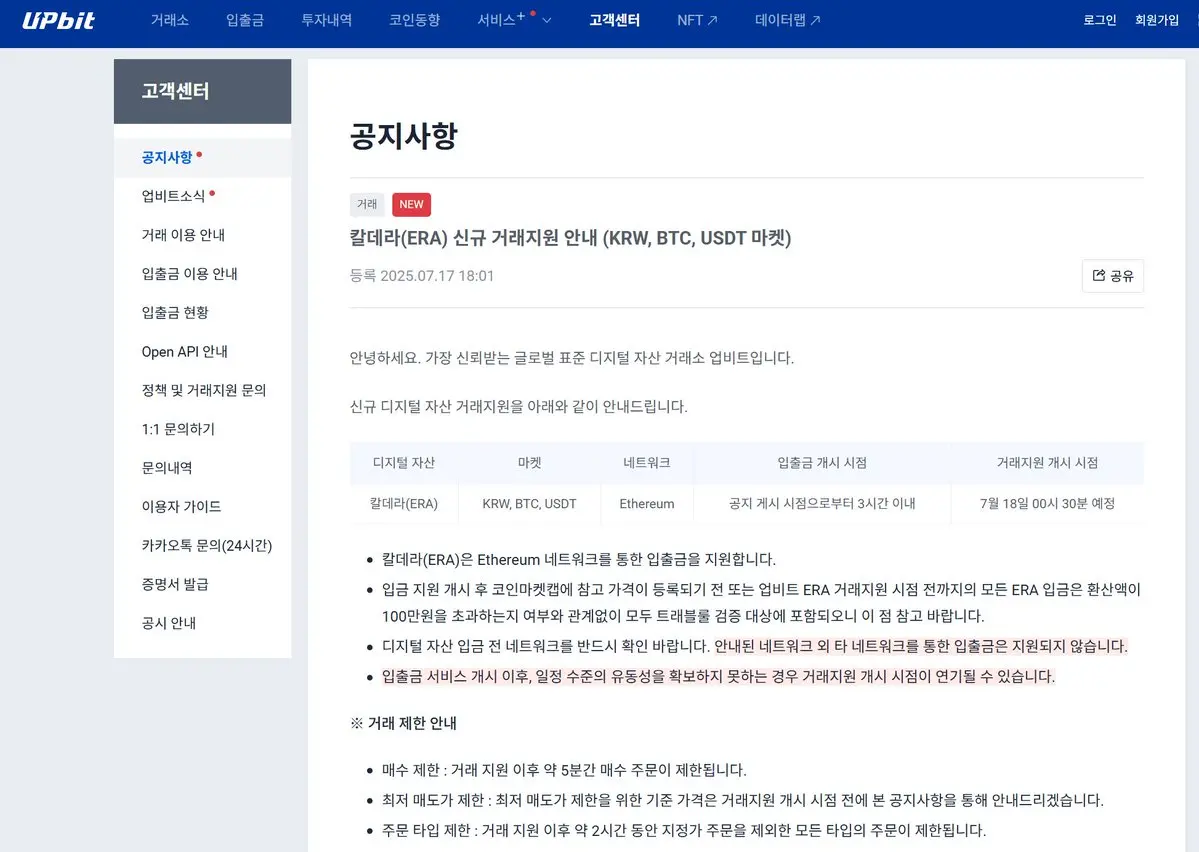Open the 코인동향 navigation item
1199x852 pixels.
pos(414,20)
